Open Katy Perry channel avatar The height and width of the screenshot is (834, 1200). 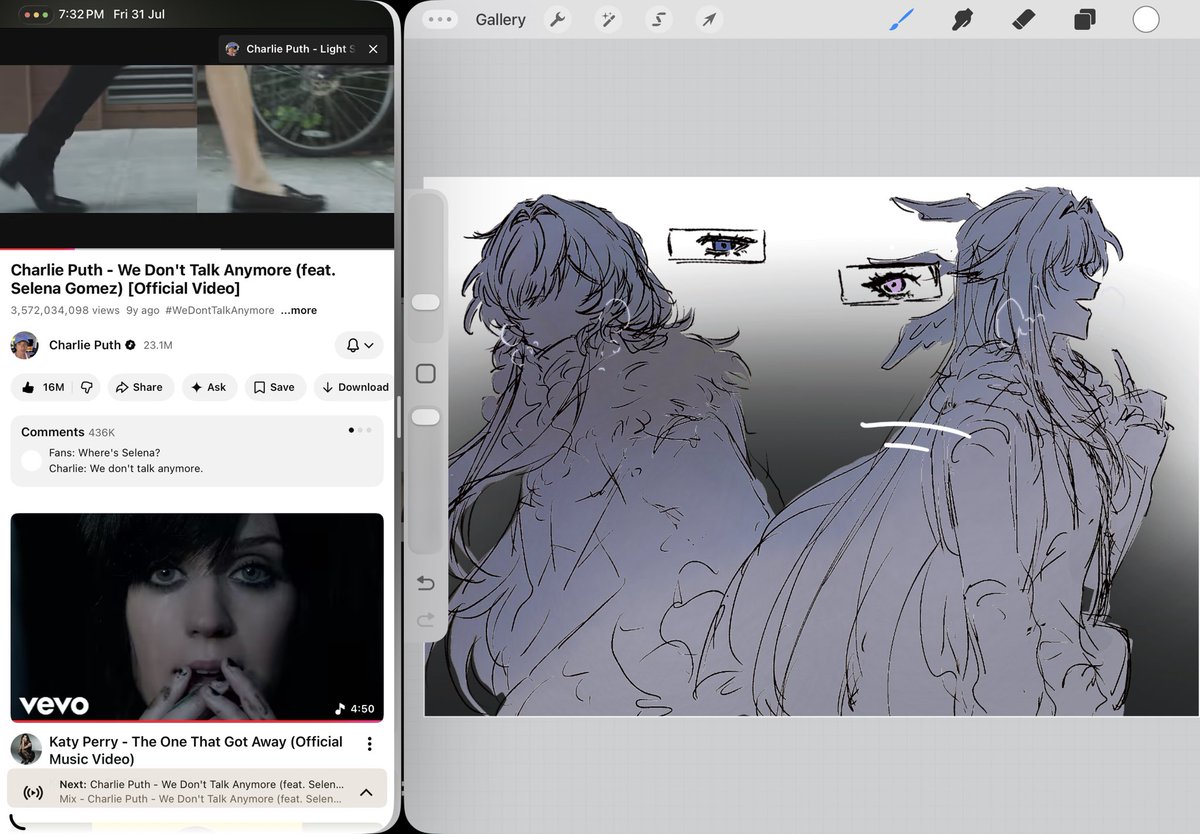26,749
